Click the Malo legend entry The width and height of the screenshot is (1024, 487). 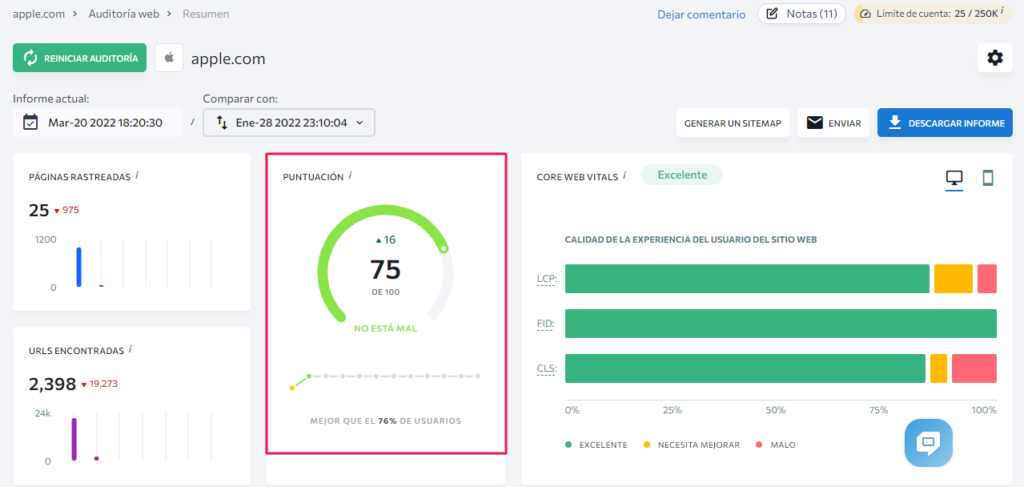(x=776, y=445)
